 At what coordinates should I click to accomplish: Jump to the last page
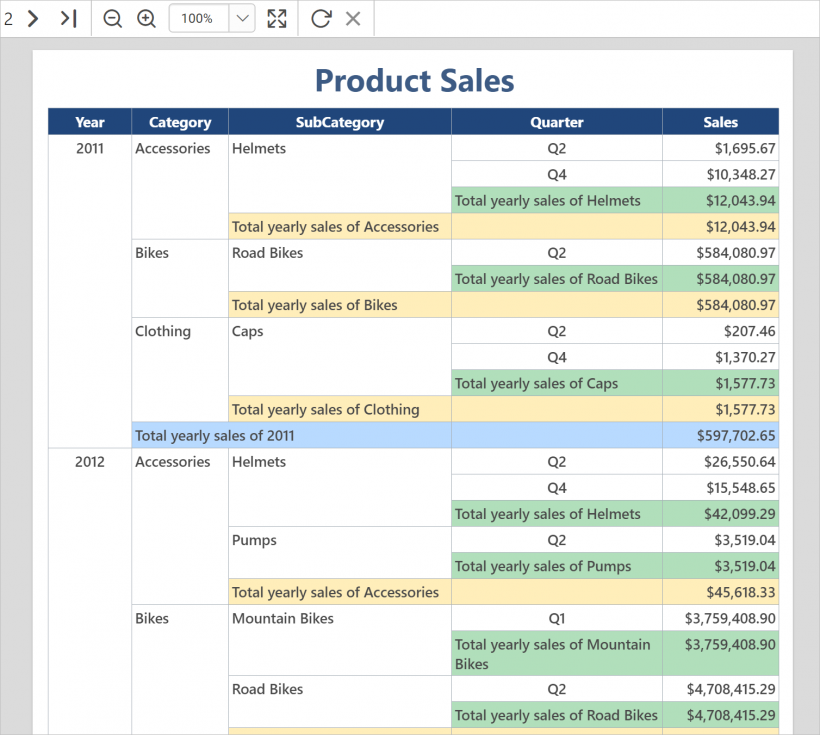[x=68, y=18]
